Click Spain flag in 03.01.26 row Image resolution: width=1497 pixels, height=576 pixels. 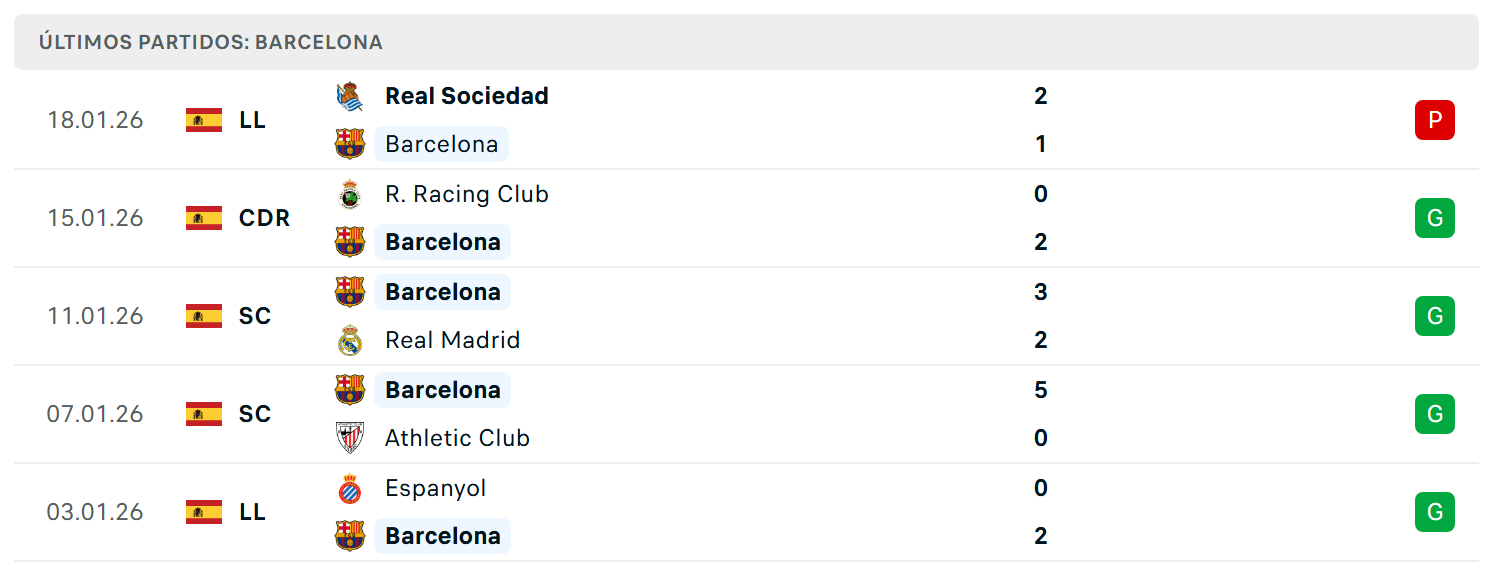[x=204, y=512]
